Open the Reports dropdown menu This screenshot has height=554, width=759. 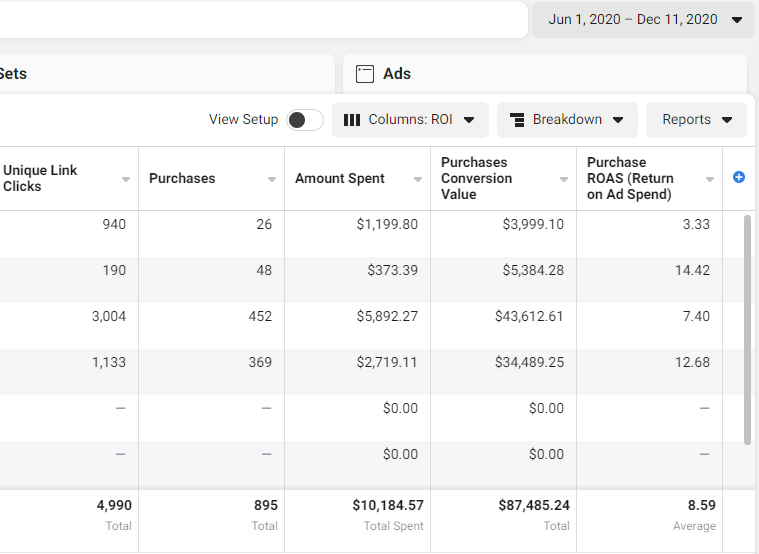pyautogui.click(x=696, y=120)
